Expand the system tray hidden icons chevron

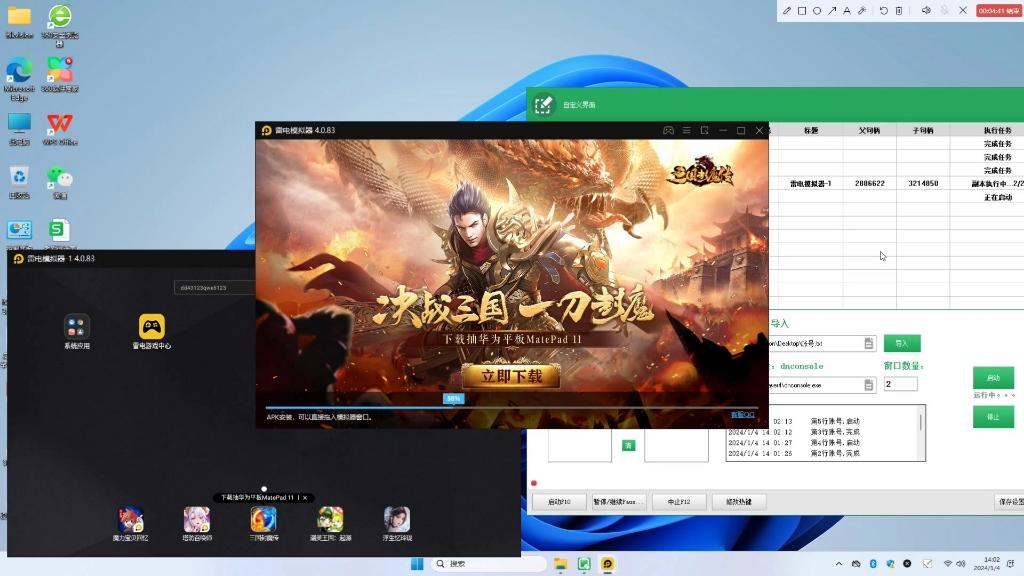[x=839, y=564]
